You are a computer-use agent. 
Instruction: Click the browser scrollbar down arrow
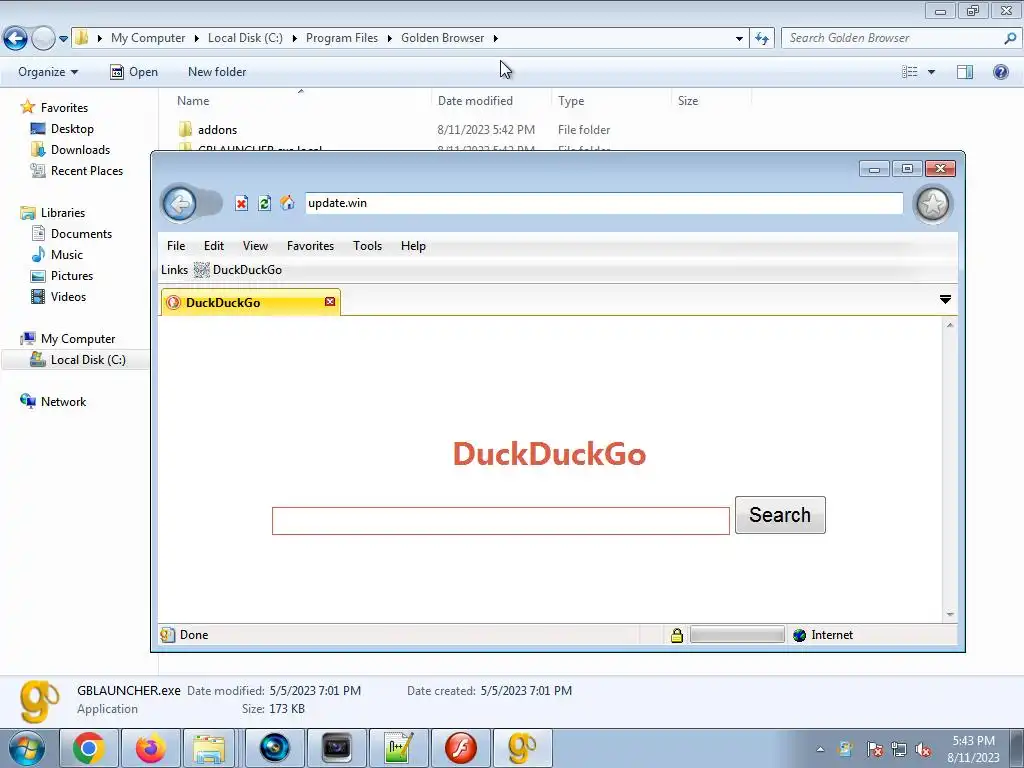(950, 614)
